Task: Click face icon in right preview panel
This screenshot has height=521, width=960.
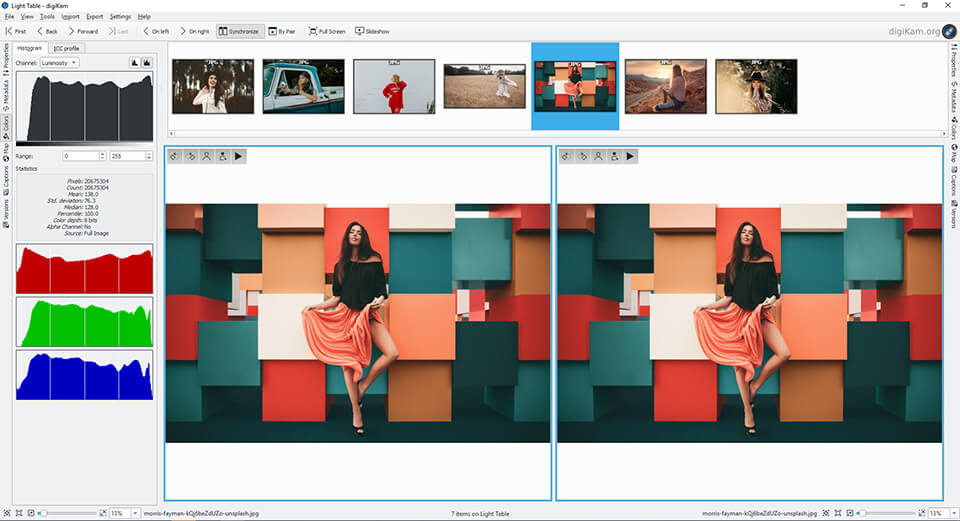Action: tap(598, 156)
